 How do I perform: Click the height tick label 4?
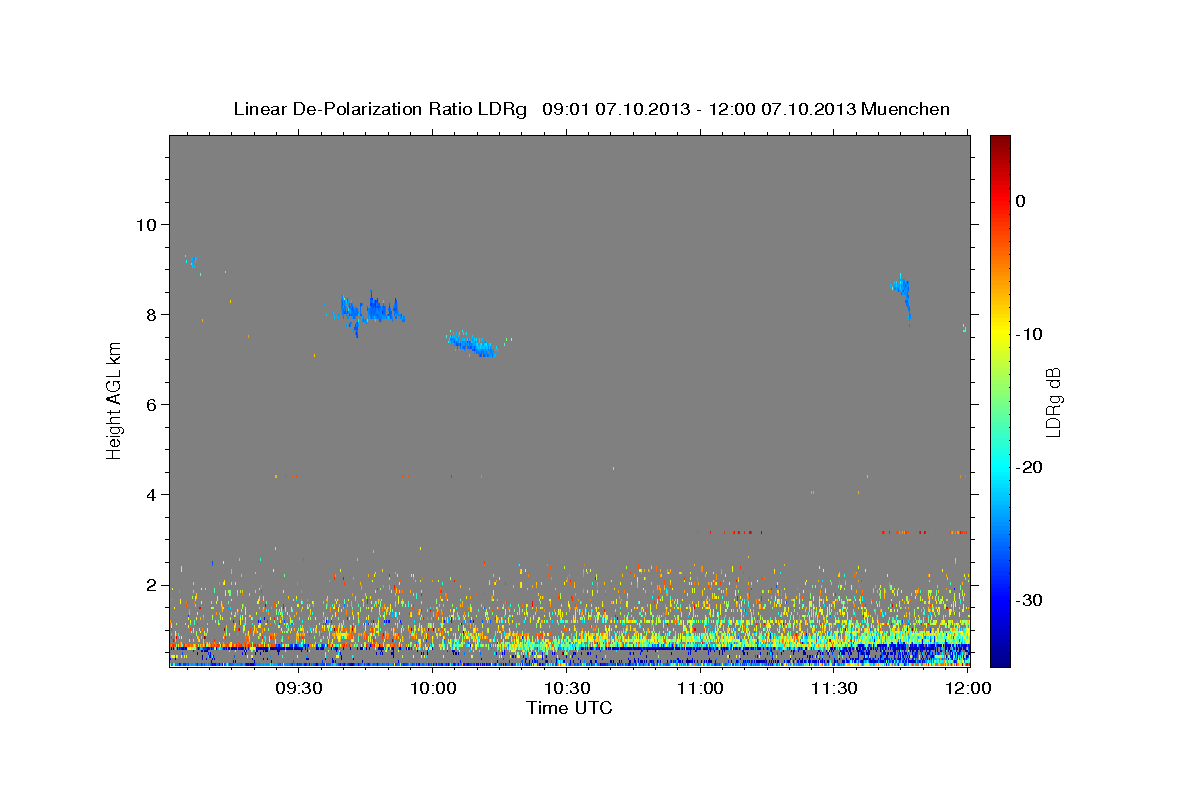(150, 495)
